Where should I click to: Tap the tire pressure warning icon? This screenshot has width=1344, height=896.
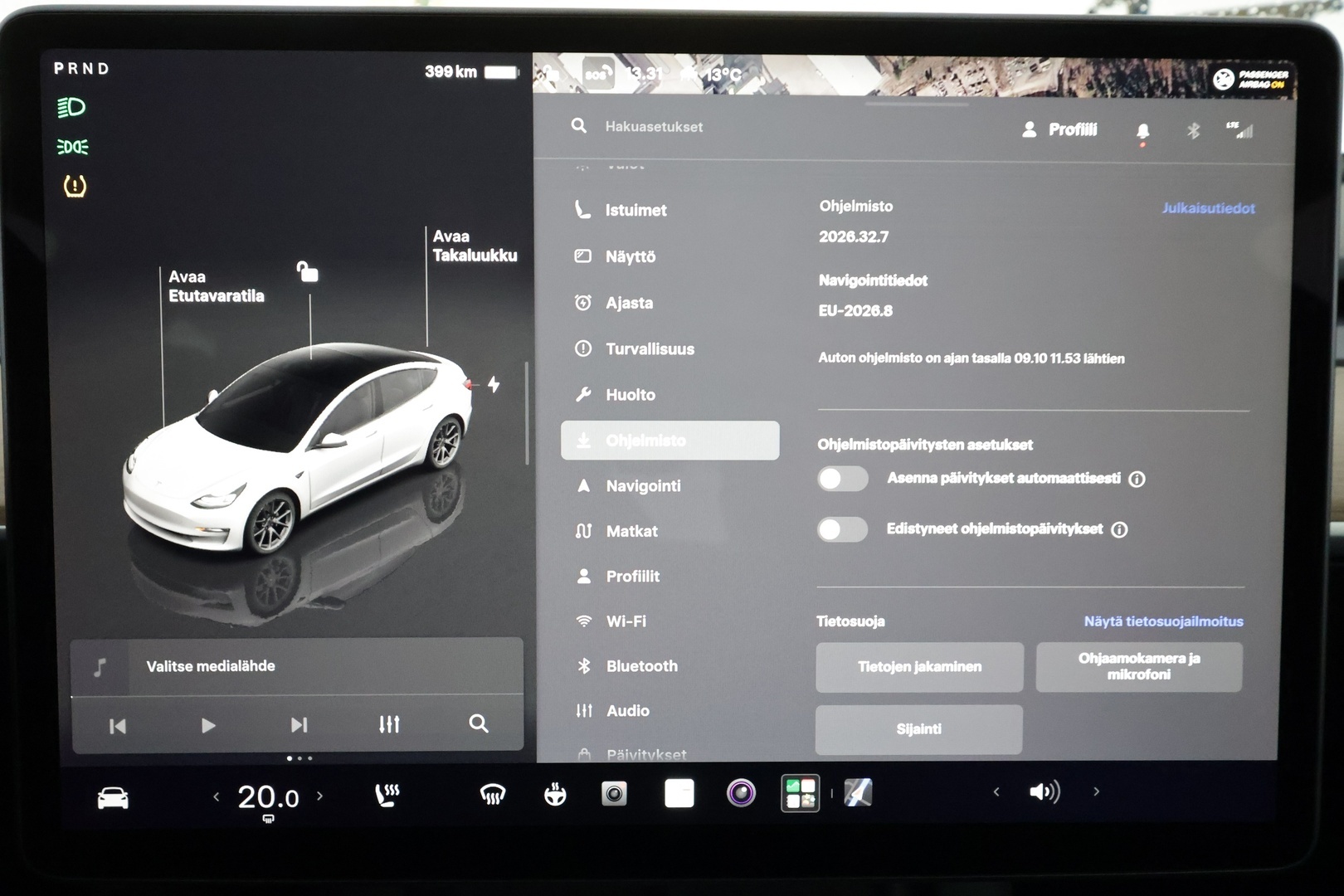(x=75, y=186)
